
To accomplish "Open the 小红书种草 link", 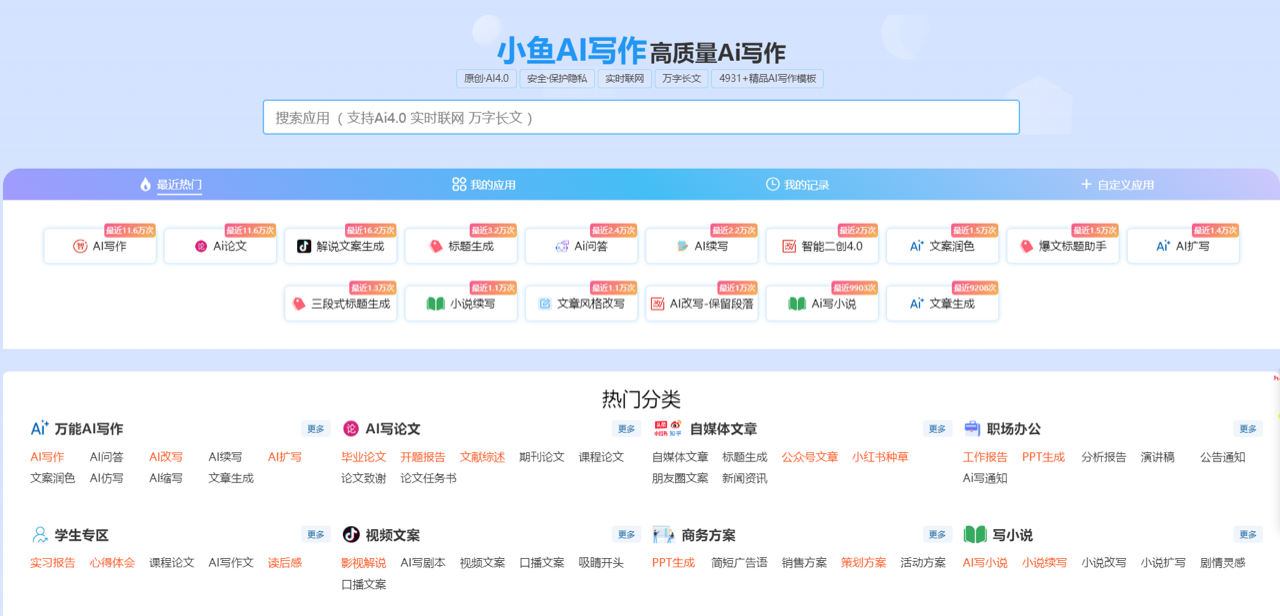I will coord(880,457).
